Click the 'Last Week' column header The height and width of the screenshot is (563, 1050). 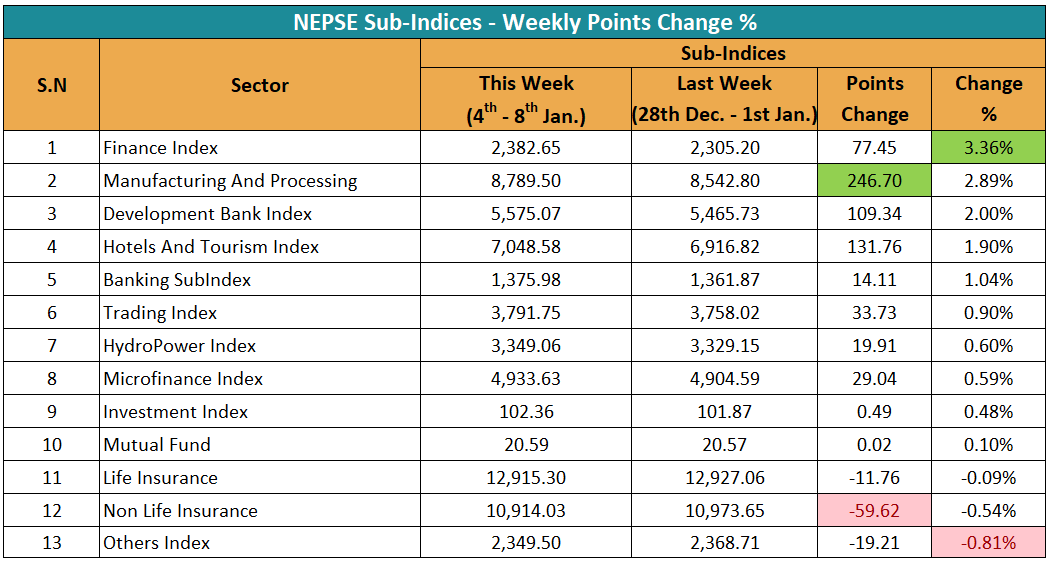tap(724, 99)
